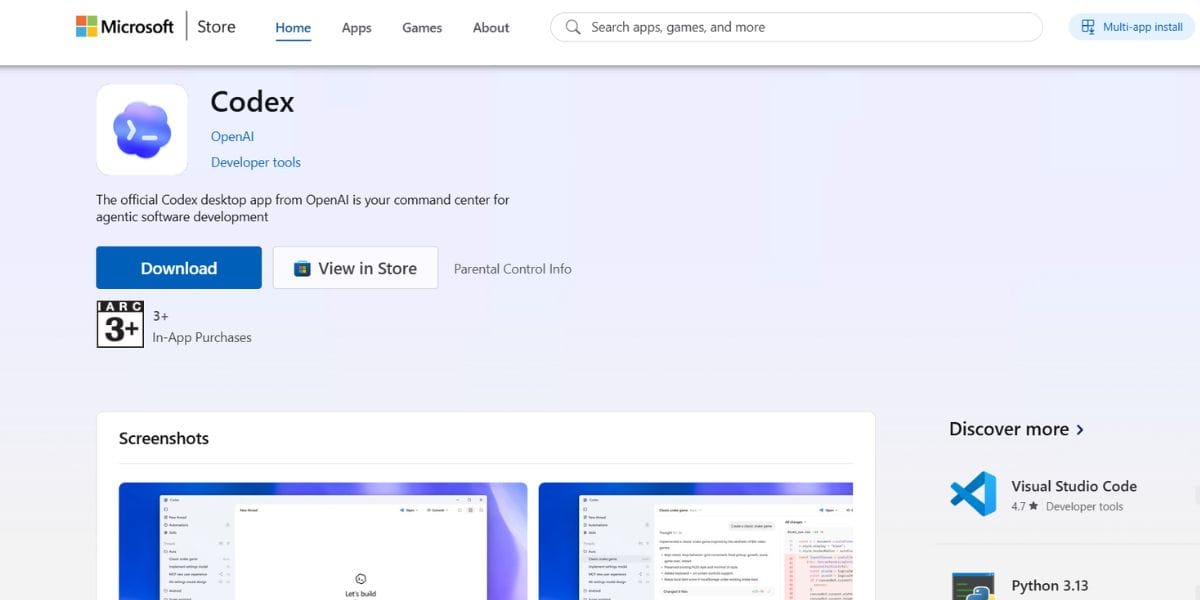The image size is (1200, 600).
Task: Click the Codex app logo
Action: pos(141,129)
